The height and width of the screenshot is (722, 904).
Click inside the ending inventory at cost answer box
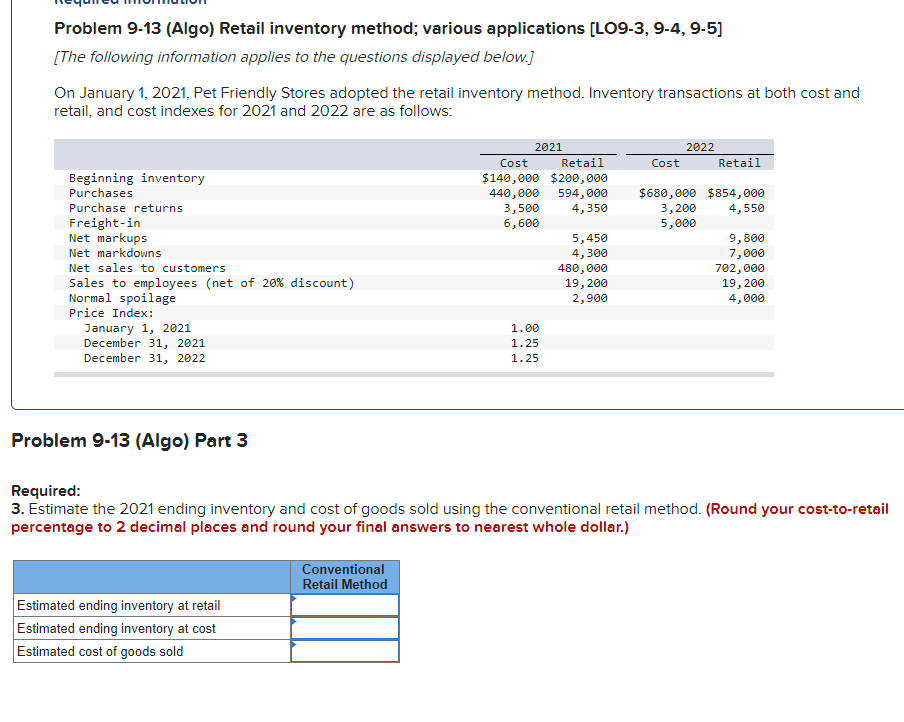point(345,627)
